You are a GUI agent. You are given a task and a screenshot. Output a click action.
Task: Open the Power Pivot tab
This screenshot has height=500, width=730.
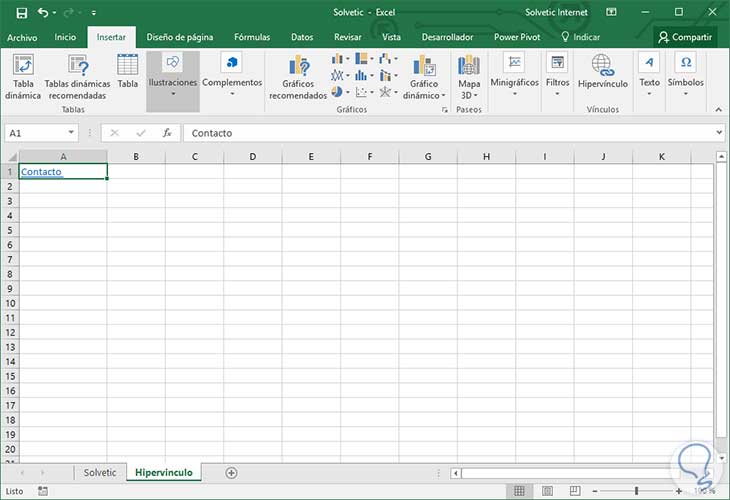point(517,37)
